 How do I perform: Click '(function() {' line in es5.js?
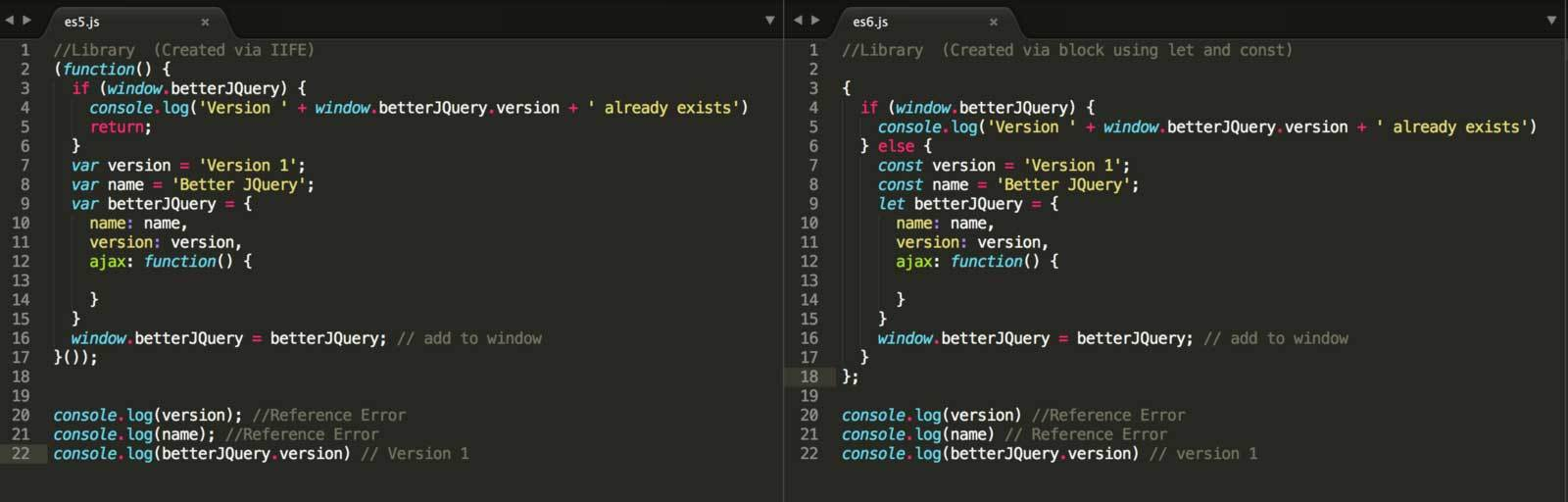click(112, 70)
